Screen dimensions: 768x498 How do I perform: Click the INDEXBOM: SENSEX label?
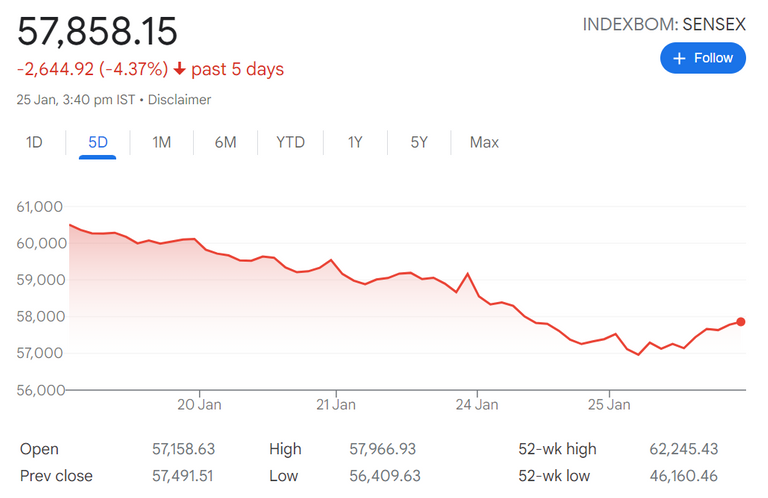(664, 24)
